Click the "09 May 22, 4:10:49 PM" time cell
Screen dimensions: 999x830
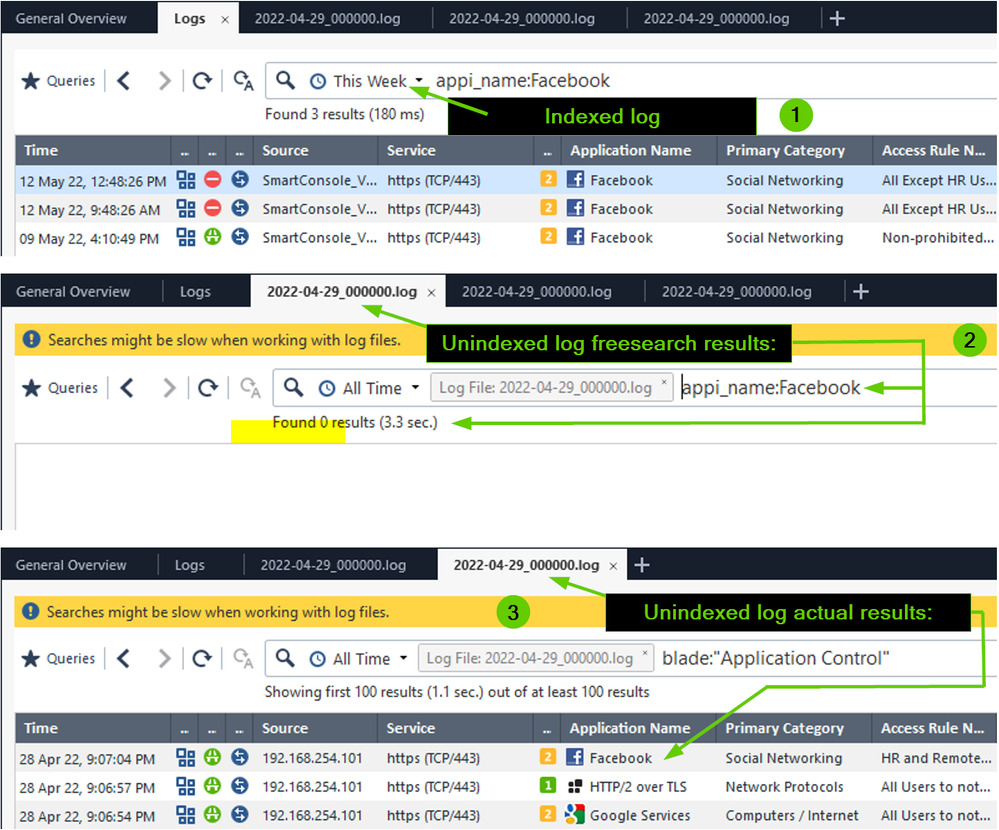tap(89, 239)
